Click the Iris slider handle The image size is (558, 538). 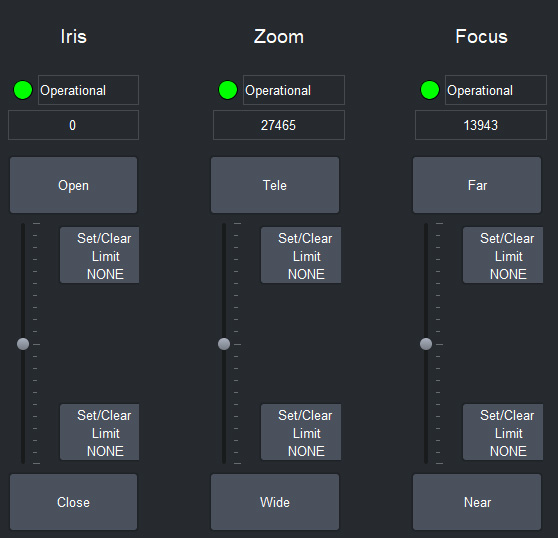pyautogui.click(x=23, y=344)
